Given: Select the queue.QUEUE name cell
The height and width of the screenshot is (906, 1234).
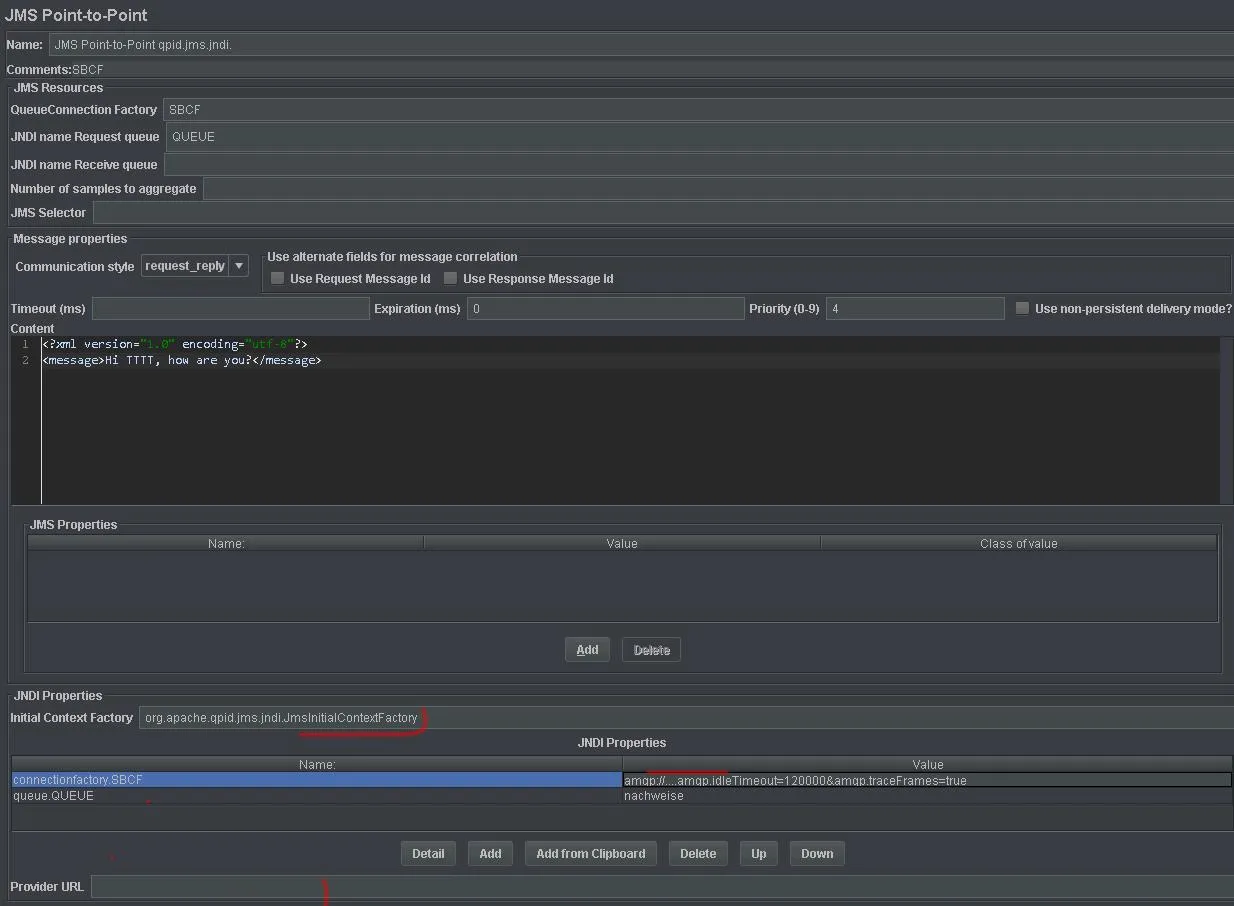Looking at the screenshot, I should click(317, 796).
